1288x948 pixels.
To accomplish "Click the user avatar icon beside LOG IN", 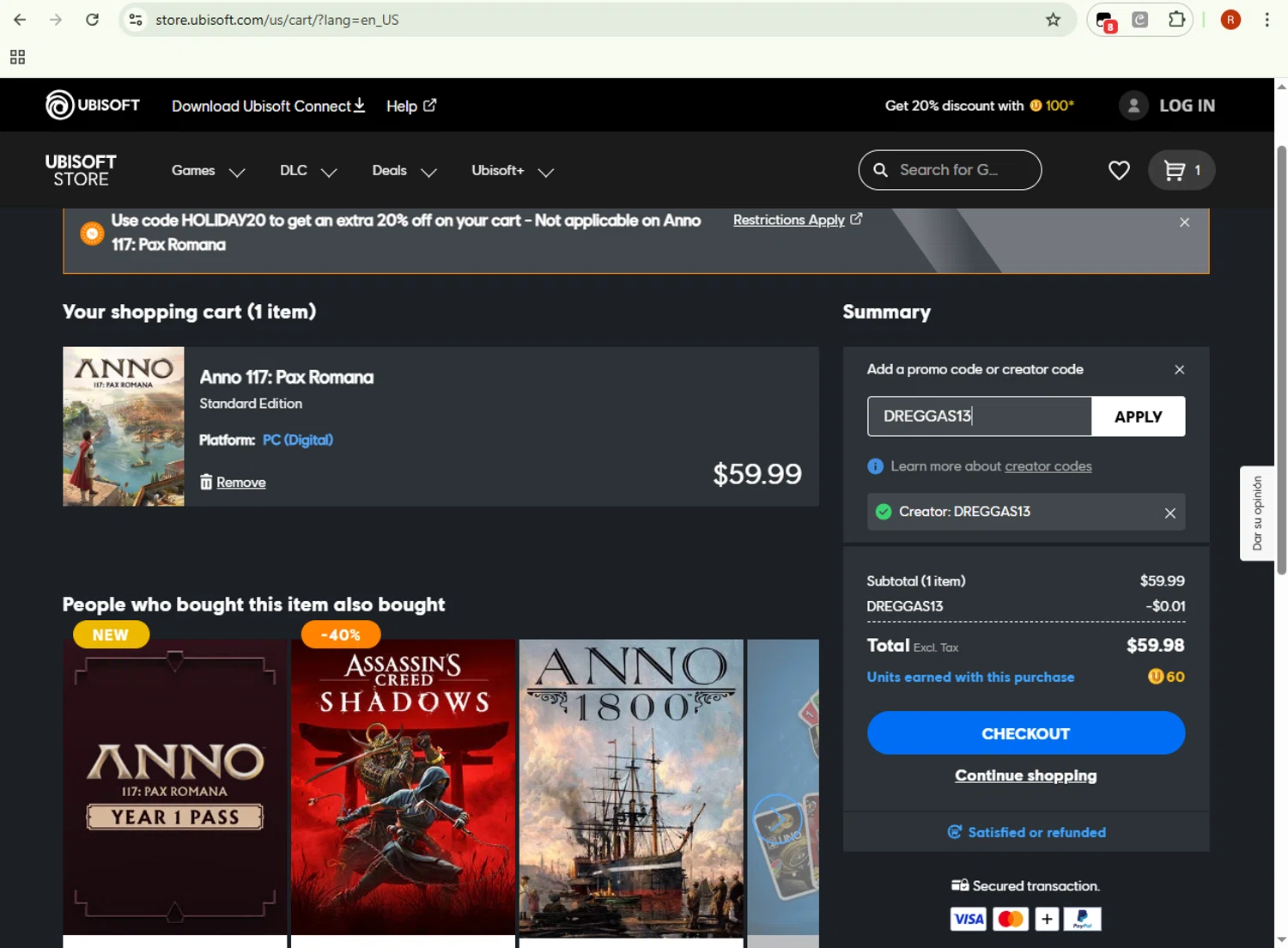I will pos(1133,106).
